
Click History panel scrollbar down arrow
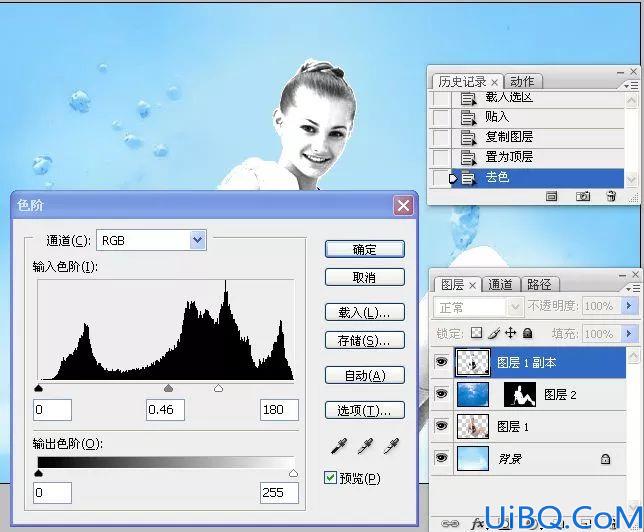[631, 179]
